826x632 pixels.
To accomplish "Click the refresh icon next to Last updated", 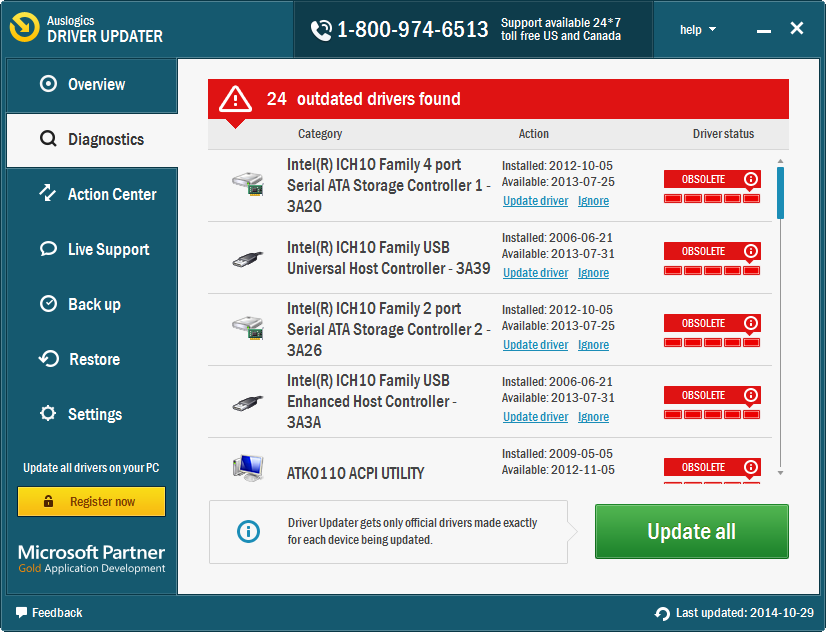I will (x=662, y=614).
